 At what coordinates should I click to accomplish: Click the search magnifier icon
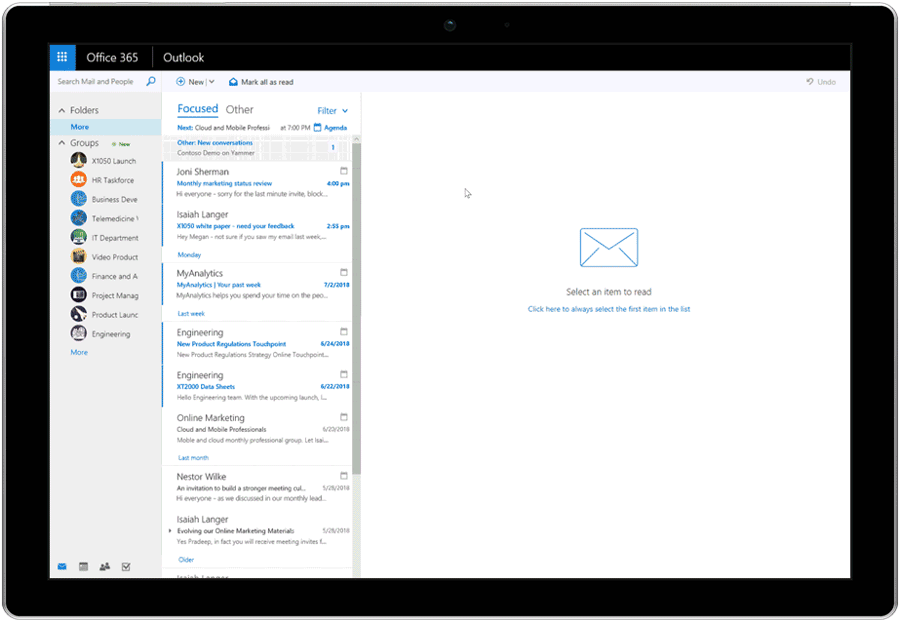(x=150, y=81)
